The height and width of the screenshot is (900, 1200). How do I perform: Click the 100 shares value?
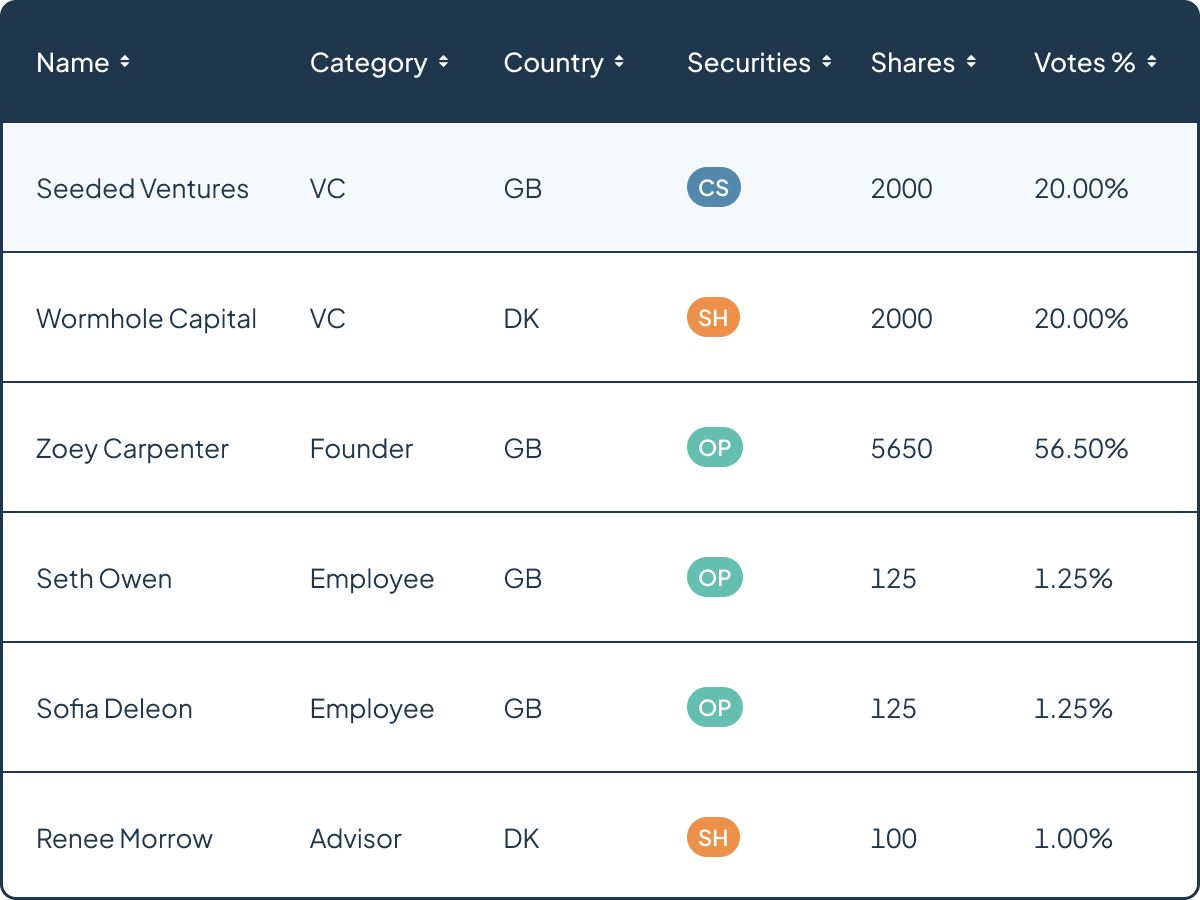tap(894, 839)
